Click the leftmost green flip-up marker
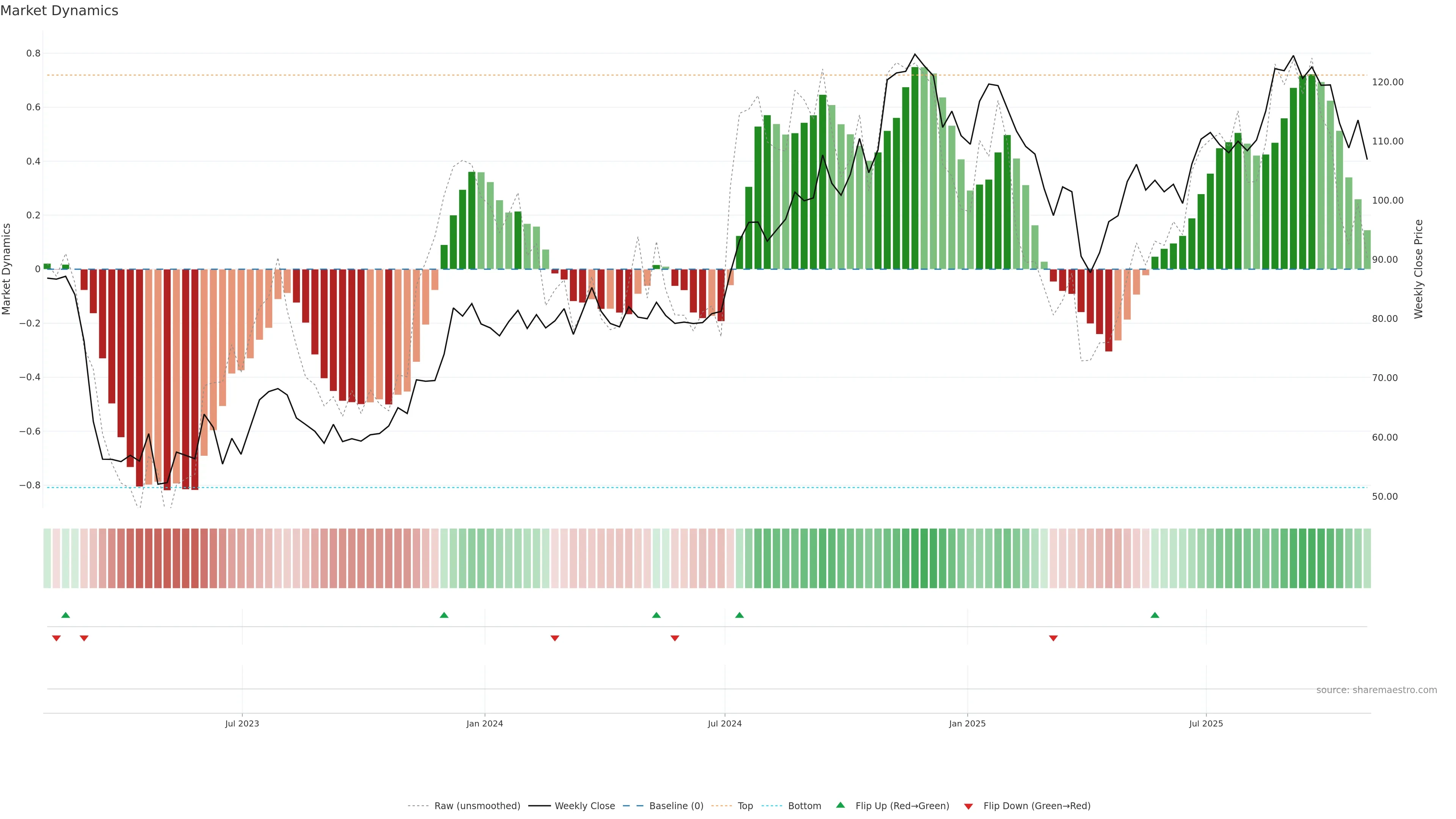Viewport: 1456px width, 819px height. [x=66, y=615]
